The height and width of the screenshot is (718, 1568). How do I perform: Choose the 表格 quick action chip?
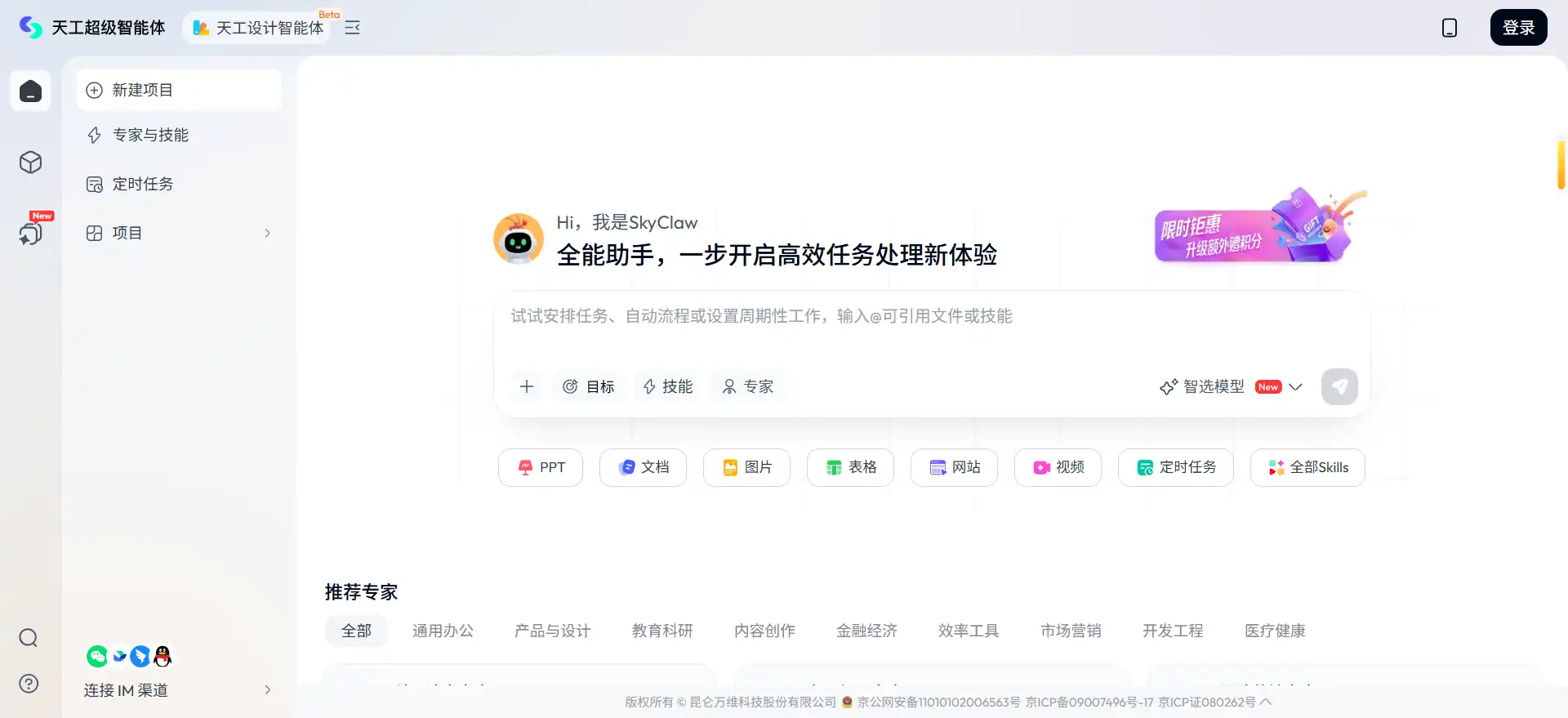pyautogui.click(x=850, y=467)
